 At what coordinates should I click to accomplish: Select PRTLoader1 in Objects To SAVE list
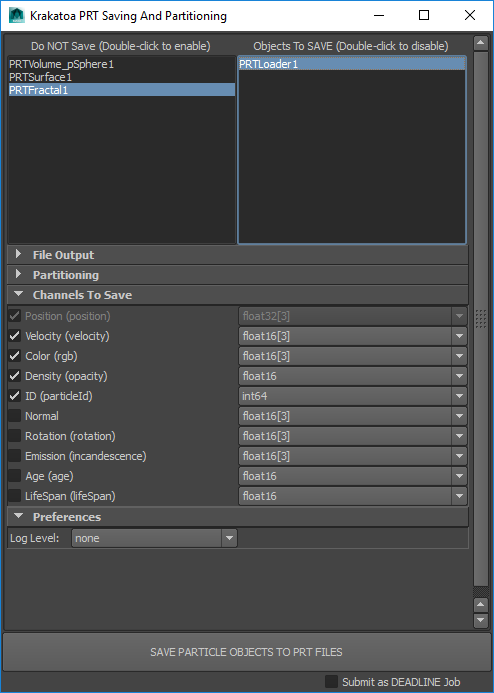[352, 64]
